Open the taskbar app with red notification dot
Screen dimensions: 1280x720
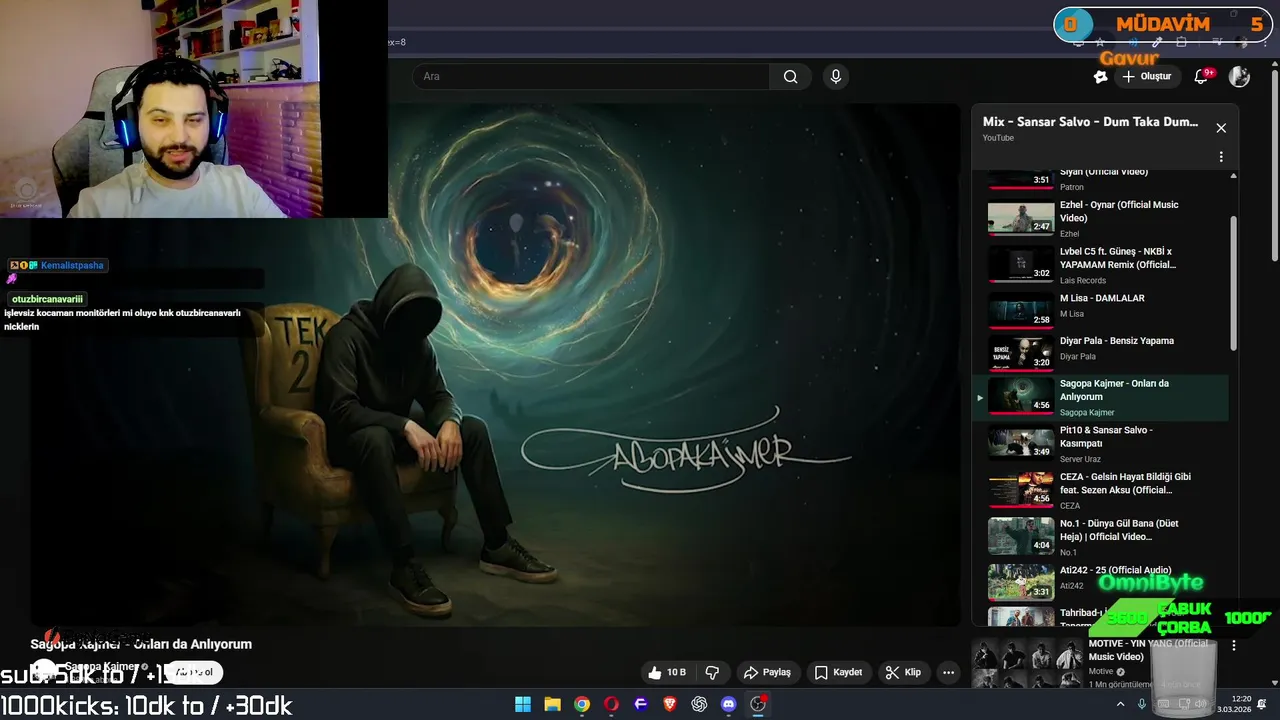[x=758, y=704]
